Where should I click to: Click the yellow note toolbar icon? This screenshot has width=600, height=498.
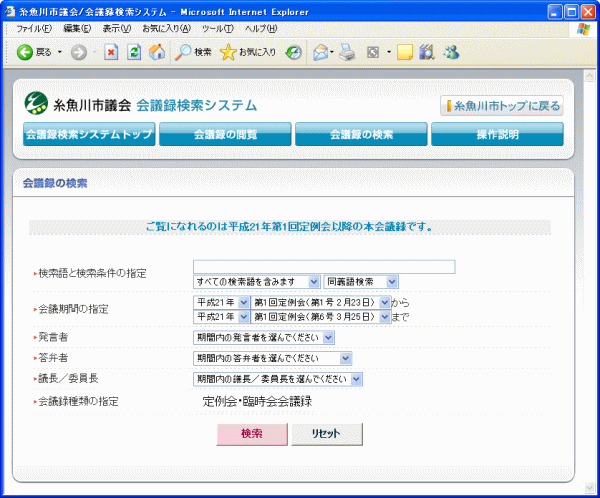point(405,52)
